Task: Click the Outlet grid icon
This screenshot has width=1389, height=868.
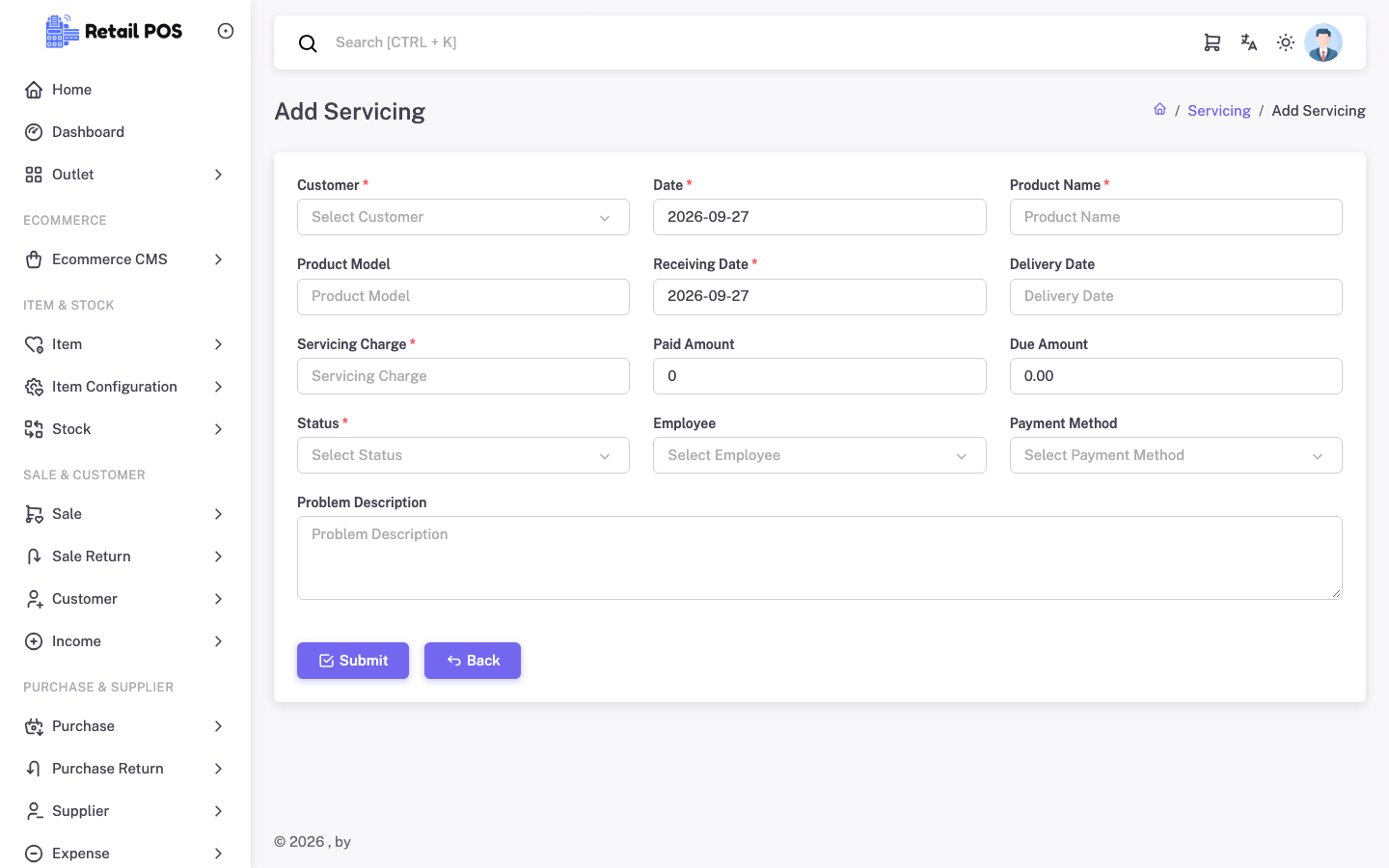Action: pos(34,175)
